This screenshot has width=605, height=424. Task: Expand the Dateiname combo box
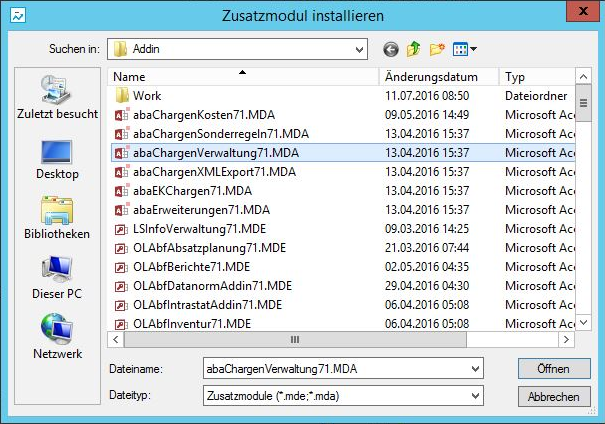(x=474, y=368)
